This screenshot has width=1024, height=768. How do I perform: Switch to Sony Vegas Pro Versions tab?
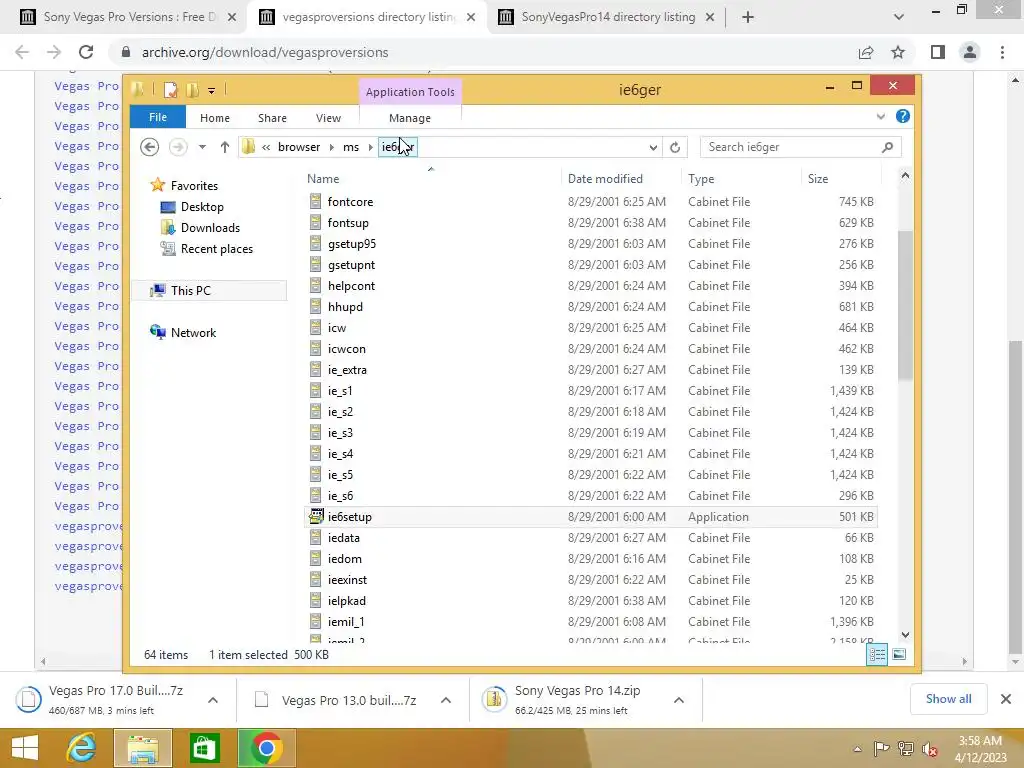129,17
